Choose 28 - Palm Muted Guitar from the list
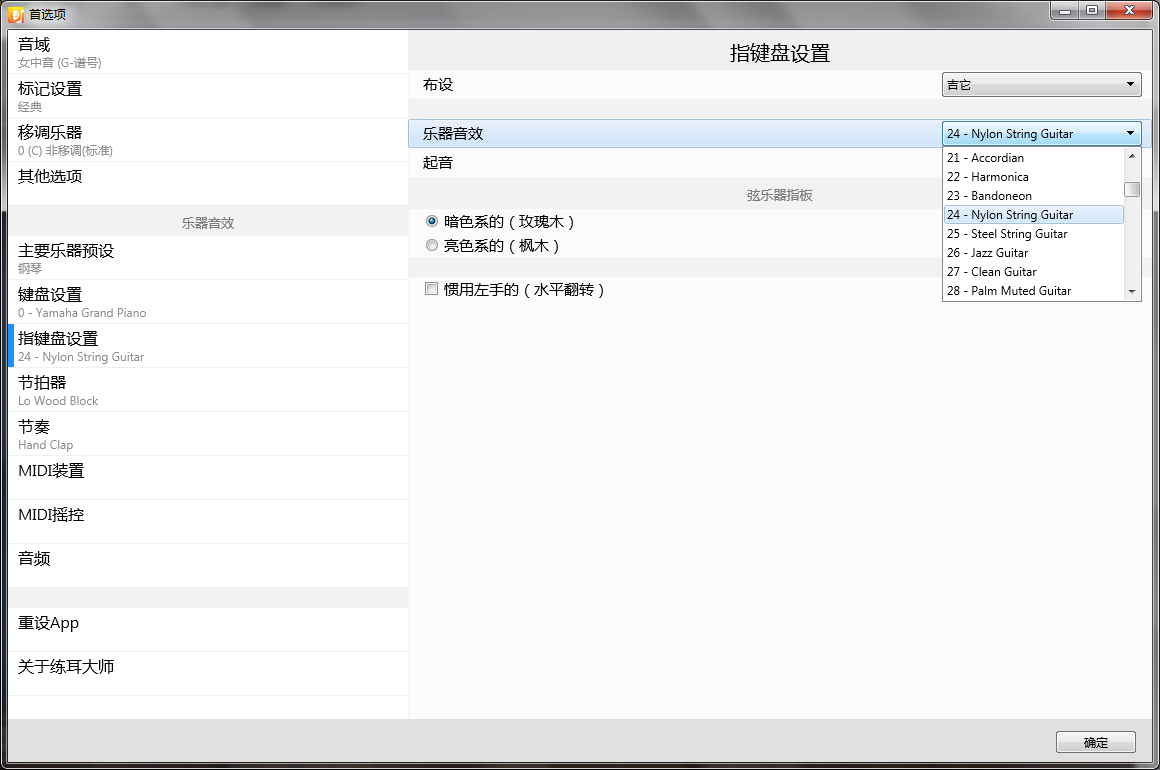Viewport: 1160px width, 770px height. (x=1033, y=291)
